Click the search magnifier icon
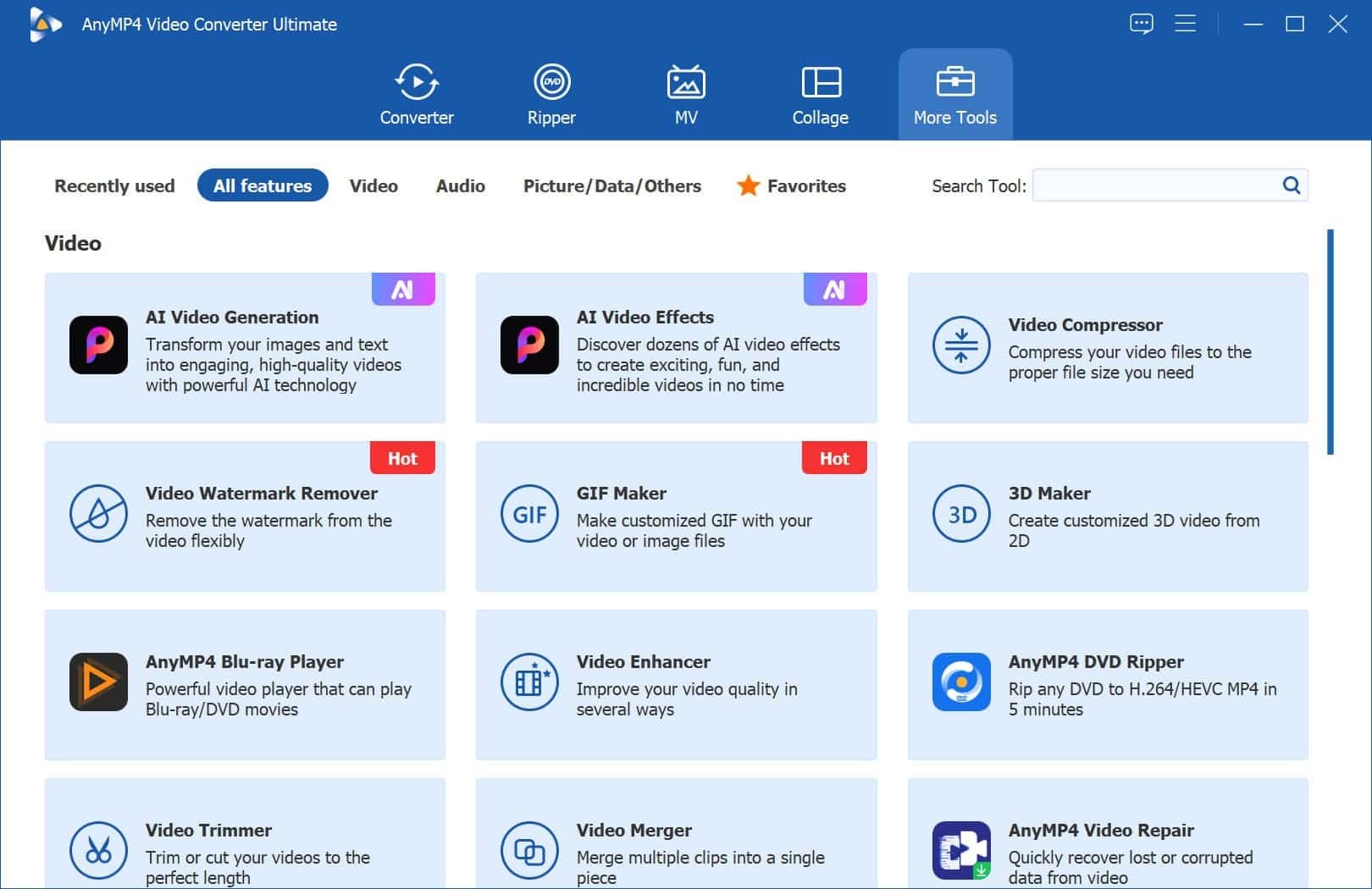 1291,185
